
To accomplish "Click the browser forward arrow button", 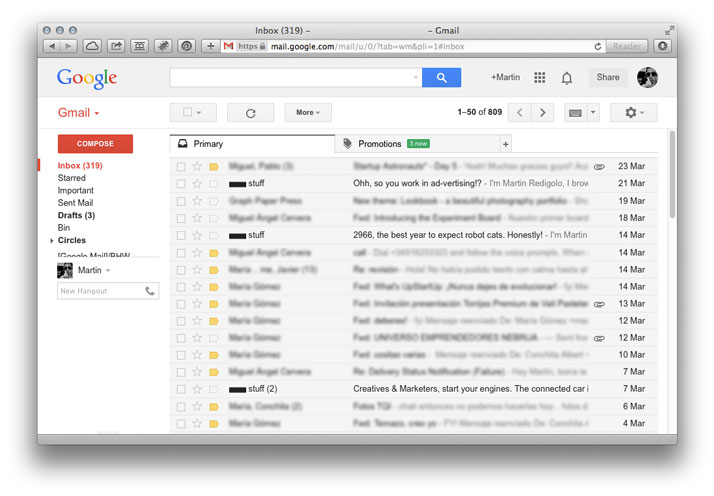I will point(68,46).
